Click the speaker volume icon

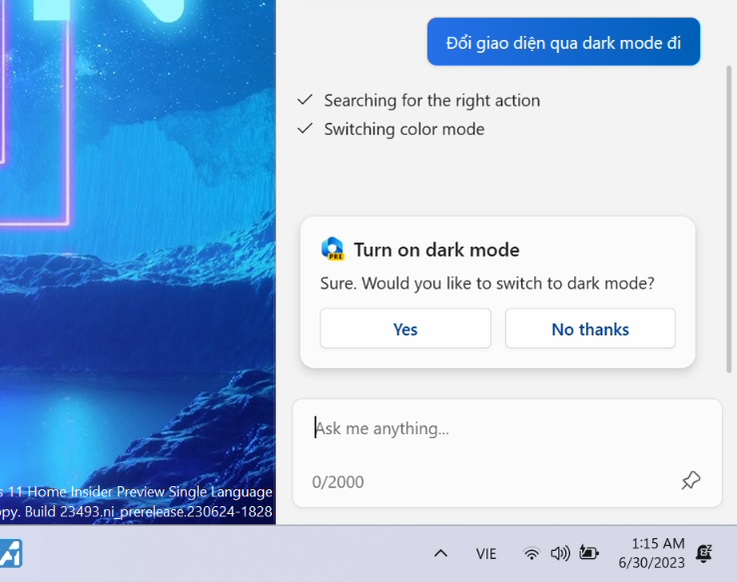coord(560,553)
